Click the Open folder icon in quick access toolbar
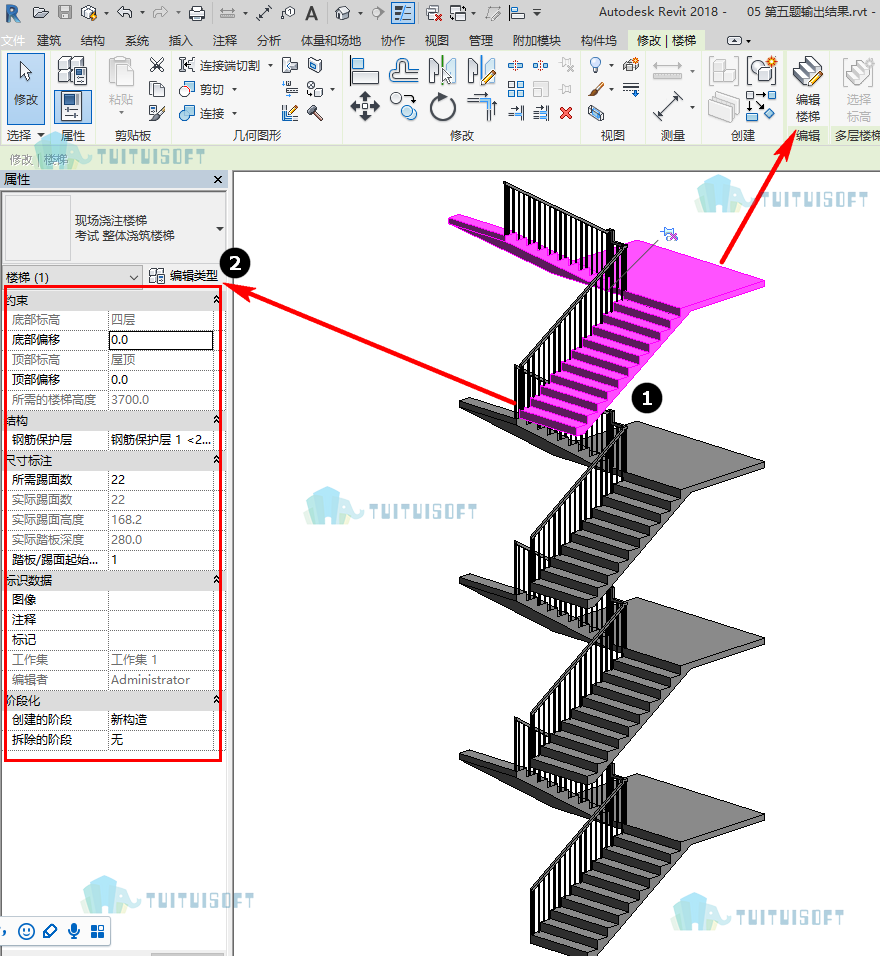 [x=40, y=12]
